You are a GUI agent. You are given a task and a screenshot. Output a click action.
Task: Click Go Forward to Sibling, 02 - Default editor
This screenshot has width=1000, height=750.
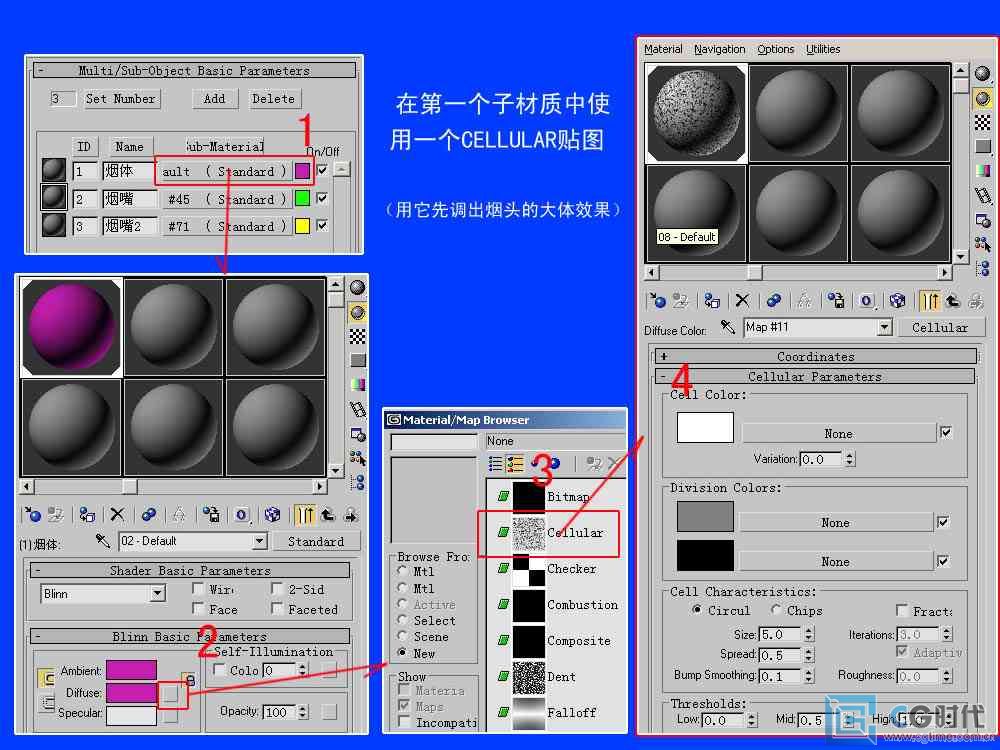tap(351, 515)
